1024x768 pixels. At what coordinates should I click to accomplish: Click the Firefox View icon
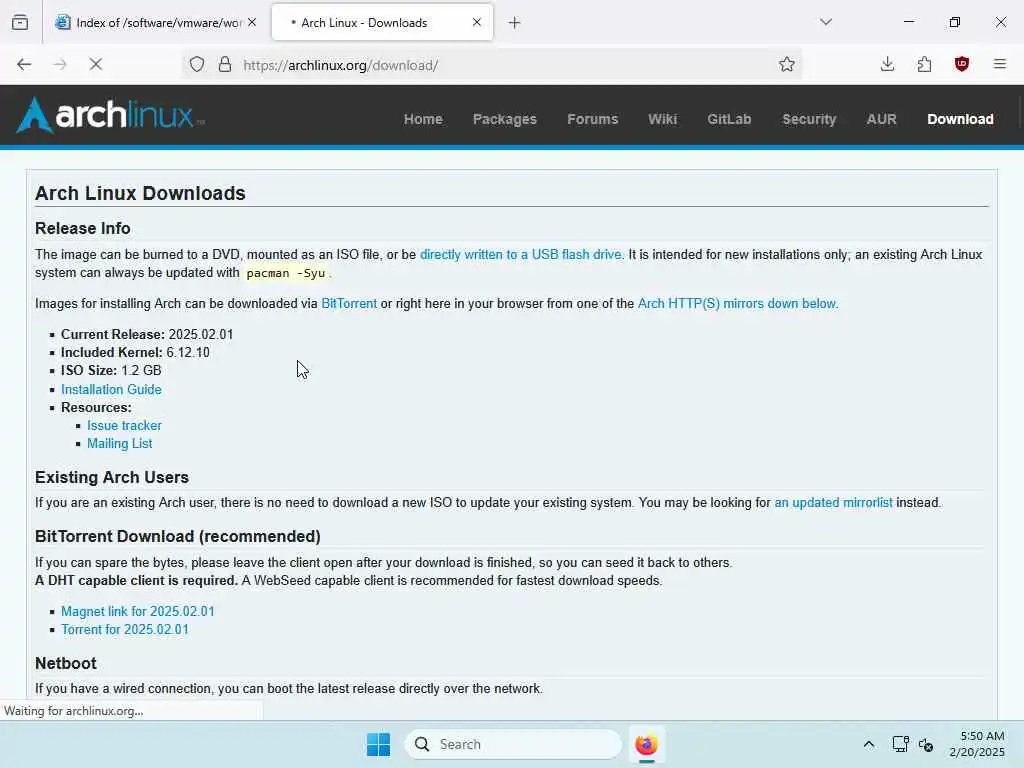pyautogui.click(x=20, y=22)
